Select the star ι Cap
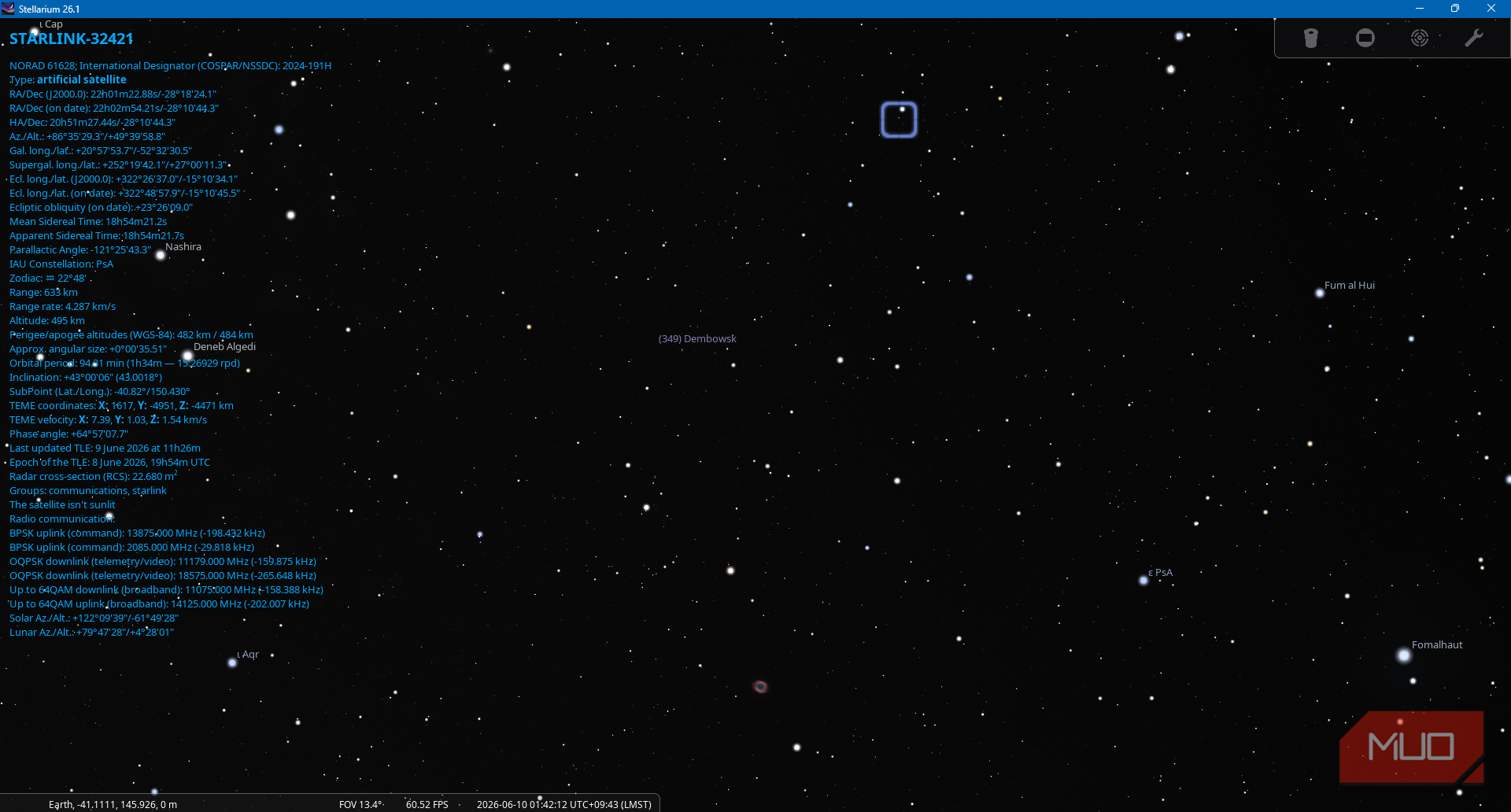This screenshot has width=1511, height=812. (x=35, y=33)
